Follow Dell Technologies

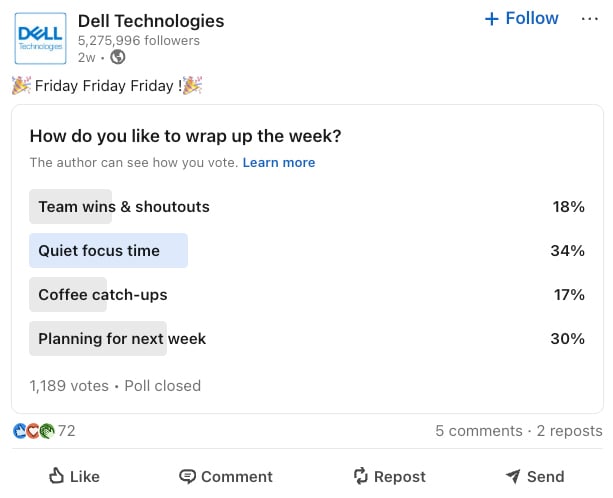point(531,19)
